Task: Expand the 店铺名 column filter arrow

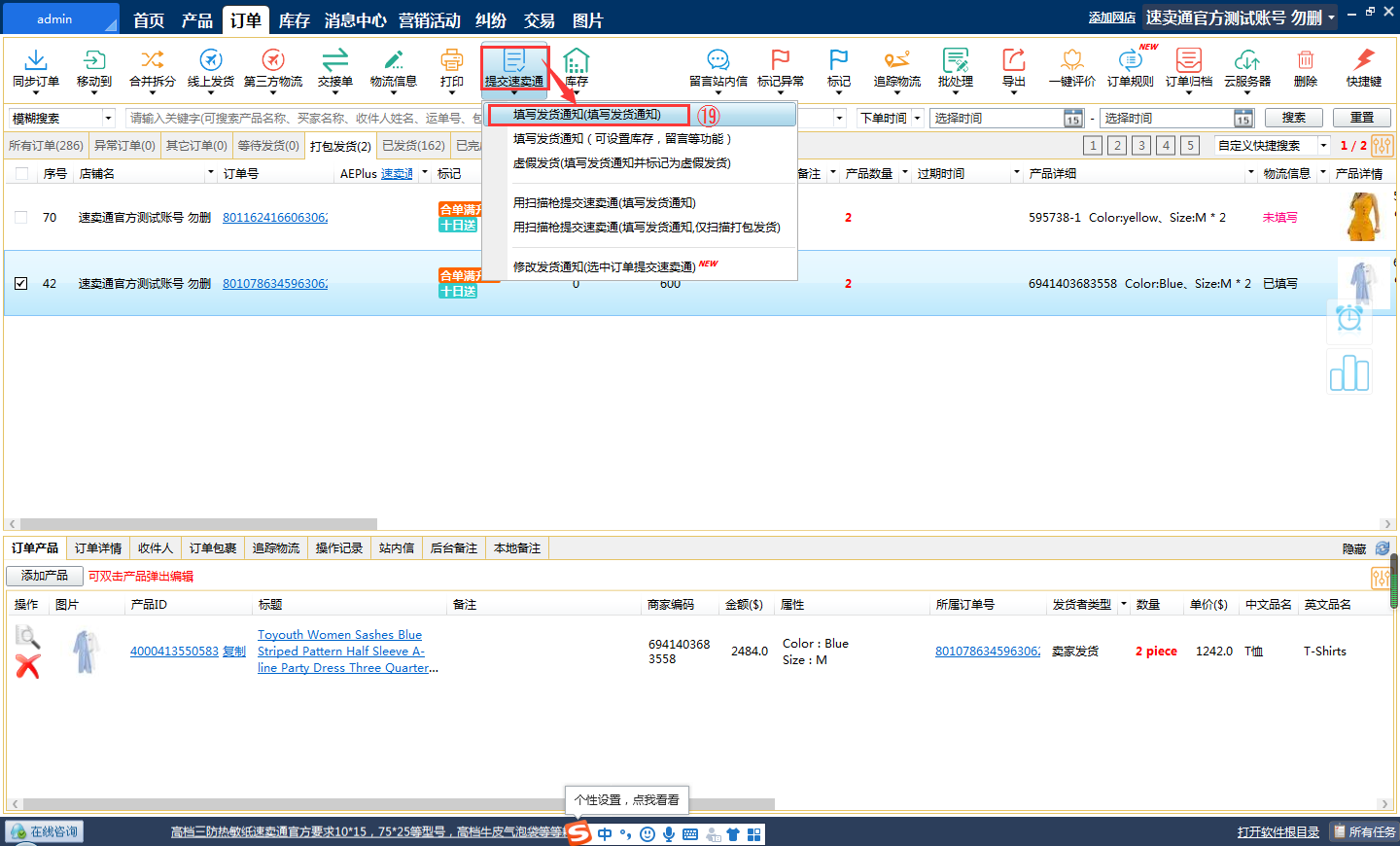Action: coord(210,173)
